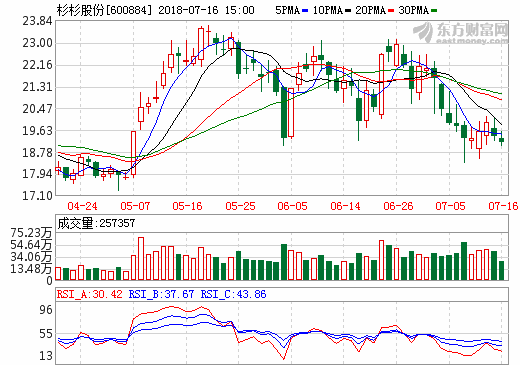Select the 07-16 date marker
This screenshot has height=365, width=520.
[503, 206]
